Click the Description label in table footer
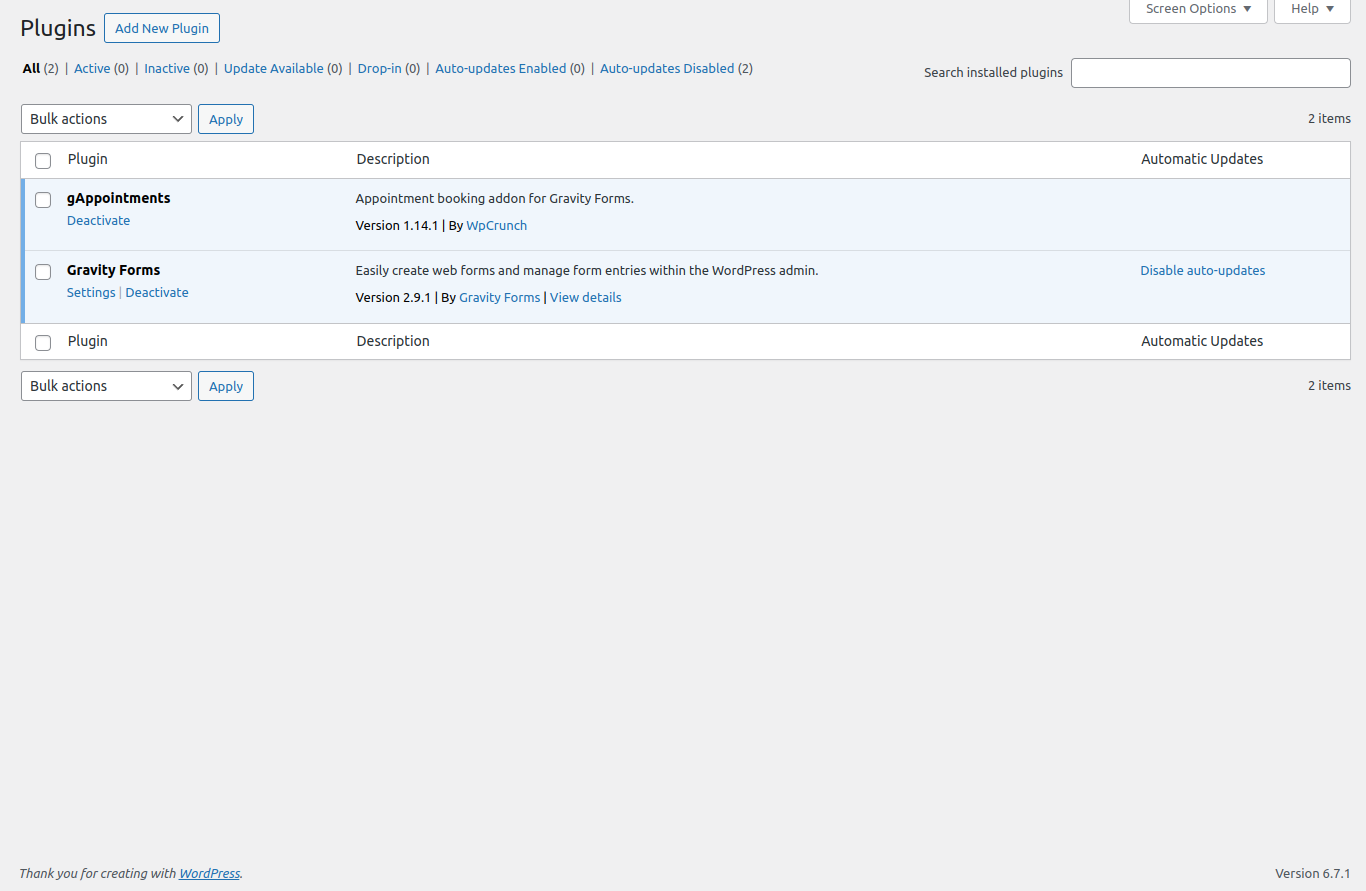 coord(393,341)
